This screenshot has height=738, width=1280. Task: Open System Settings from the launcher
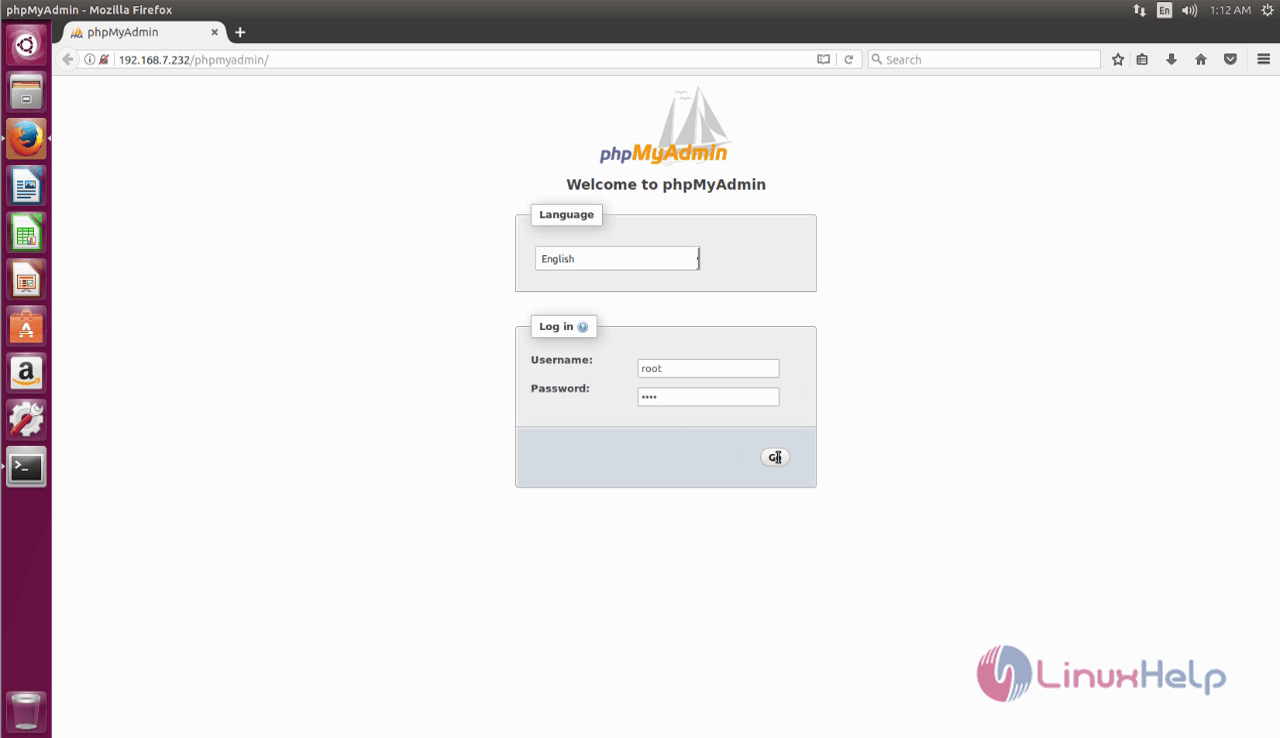tap(26, 421)
